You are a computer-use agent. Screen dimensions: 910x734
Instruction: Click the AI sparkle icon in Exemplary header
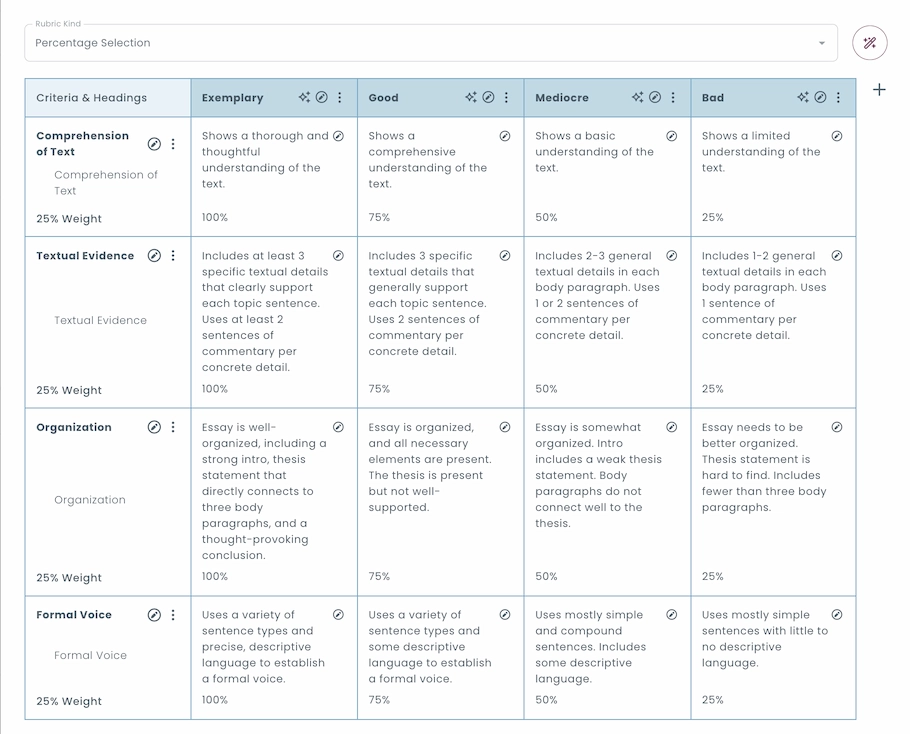304,97
